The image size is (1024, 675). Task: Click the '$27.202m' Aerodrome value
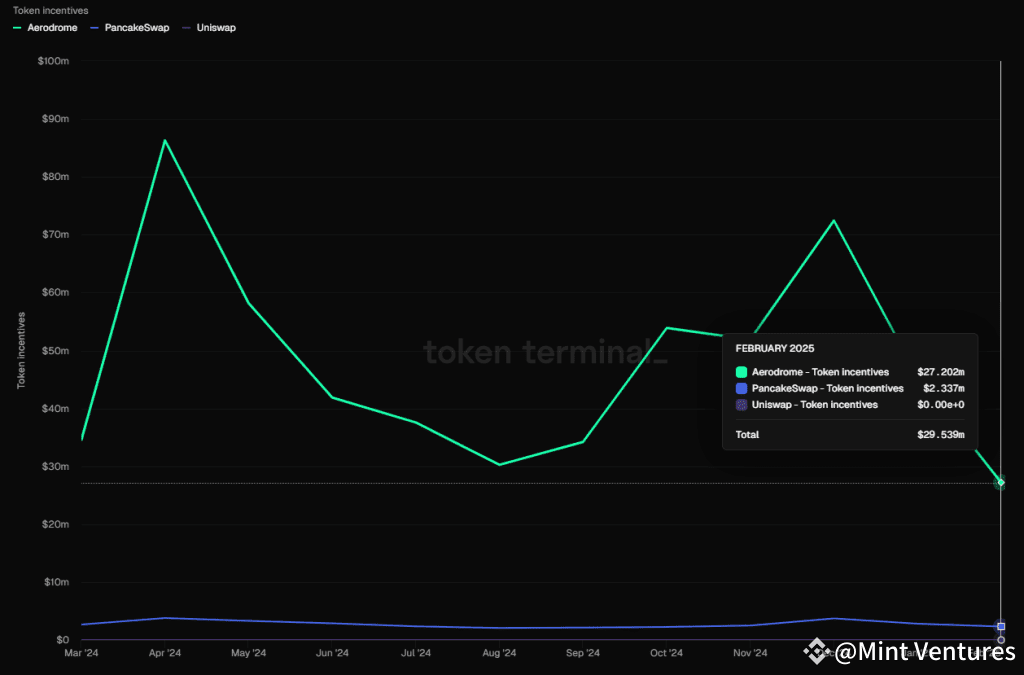pyautogui.click(x=940, y=372)
